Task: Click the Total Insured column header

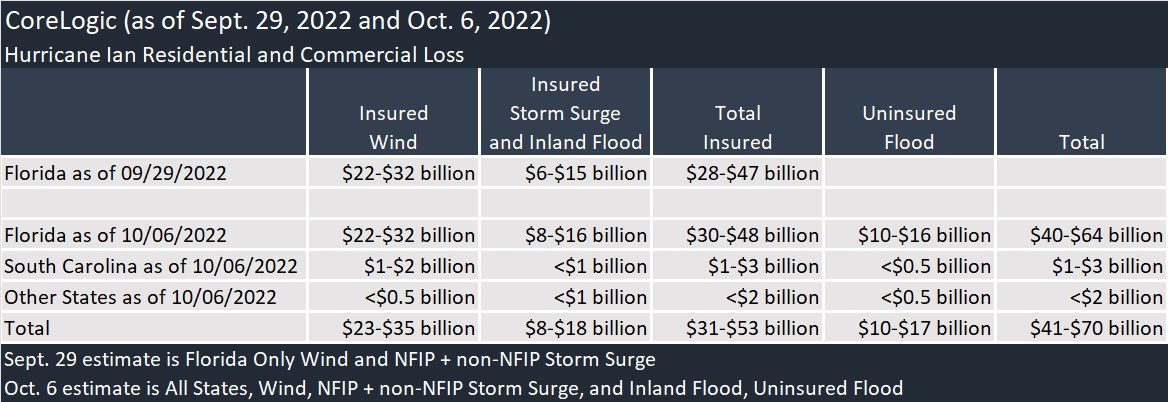Action: (x=737, y=127)
